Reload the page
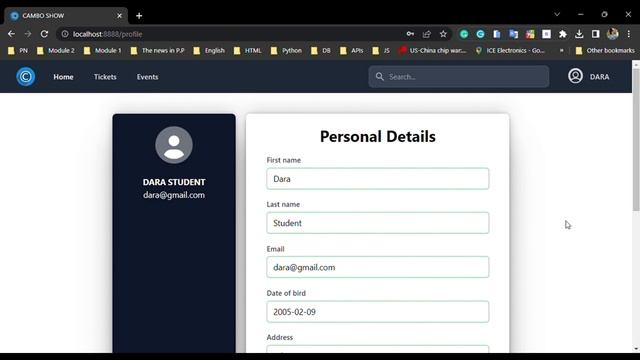640x360 pixels. pyautogui.click(x=44, y=34)
